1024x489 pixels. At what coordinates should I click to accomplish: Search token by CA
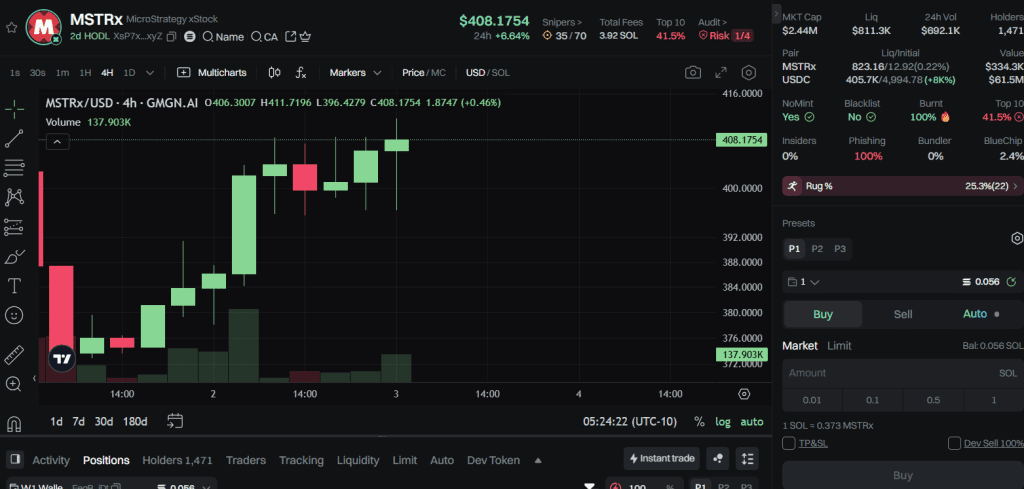[x=264, y=37]
